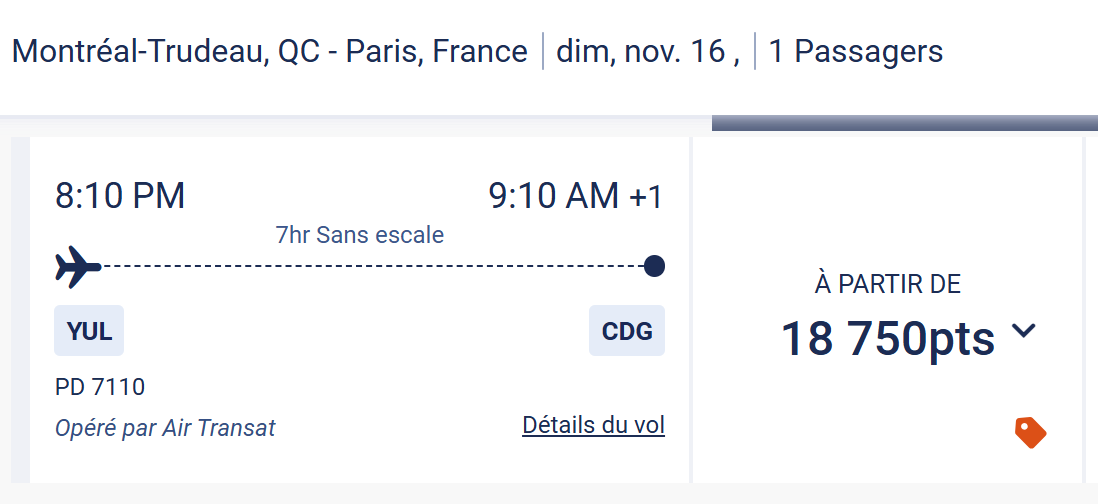The height and width of the screenshot is (504, 1098).
Task: Click the arrival dot at route end
Action: [x=655, y=266]
